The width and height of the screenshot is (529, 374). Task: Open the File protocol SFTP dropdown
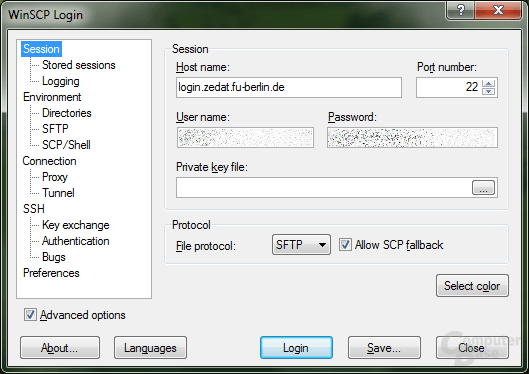[x=301, y=244]
